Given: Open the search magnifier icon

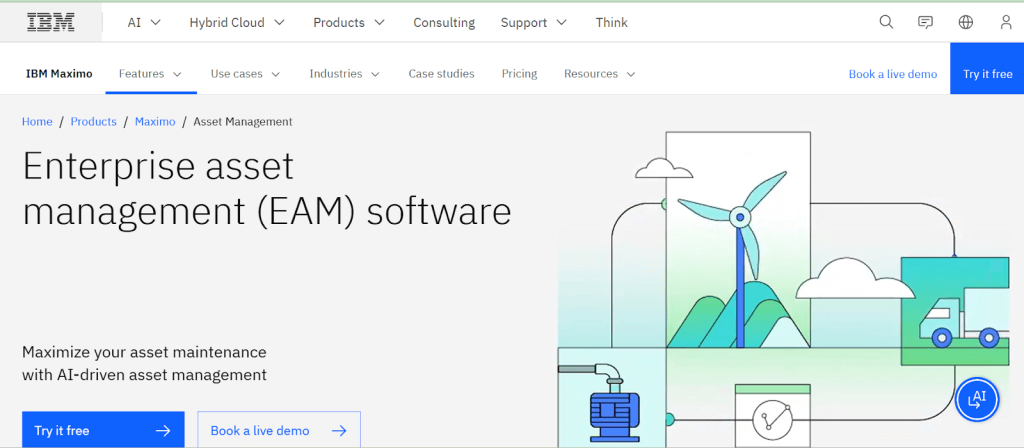Looking at the screenshot, I should click(886, 22).
